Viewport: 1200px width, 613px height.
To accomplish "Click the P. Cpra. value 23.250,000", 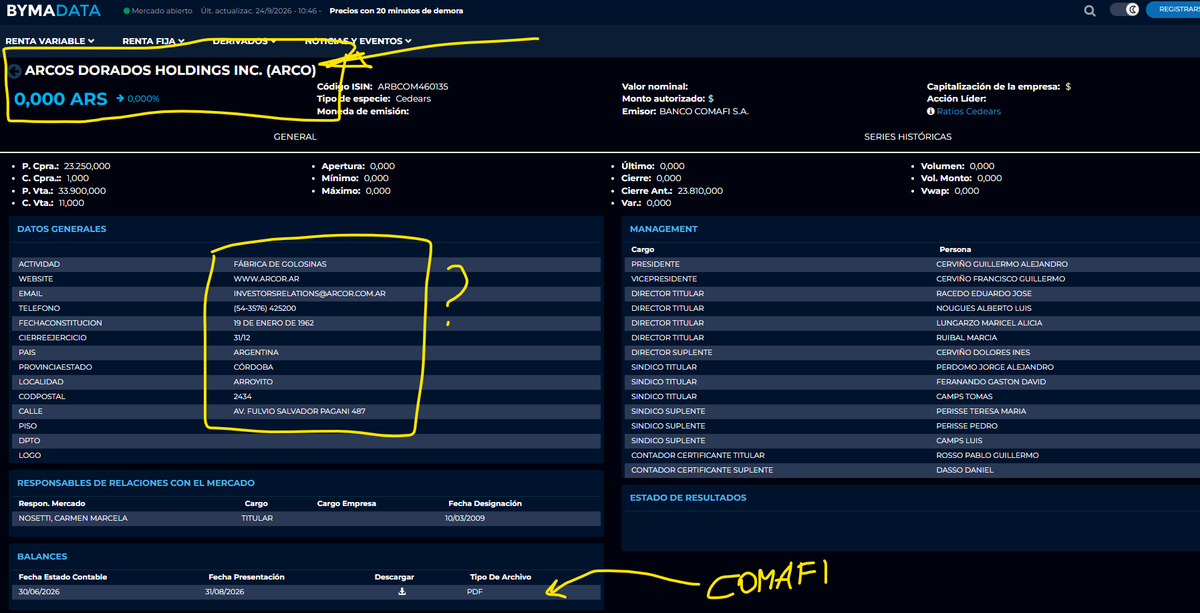I will click(x=87, y=166).
